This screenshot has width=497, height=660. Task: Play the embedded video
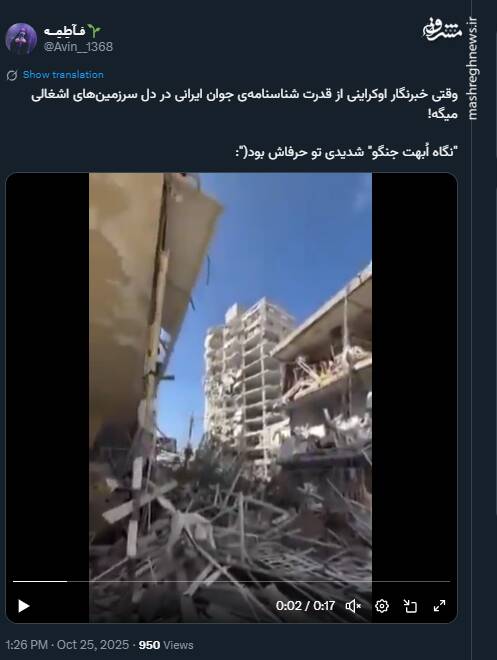point(24,606)
